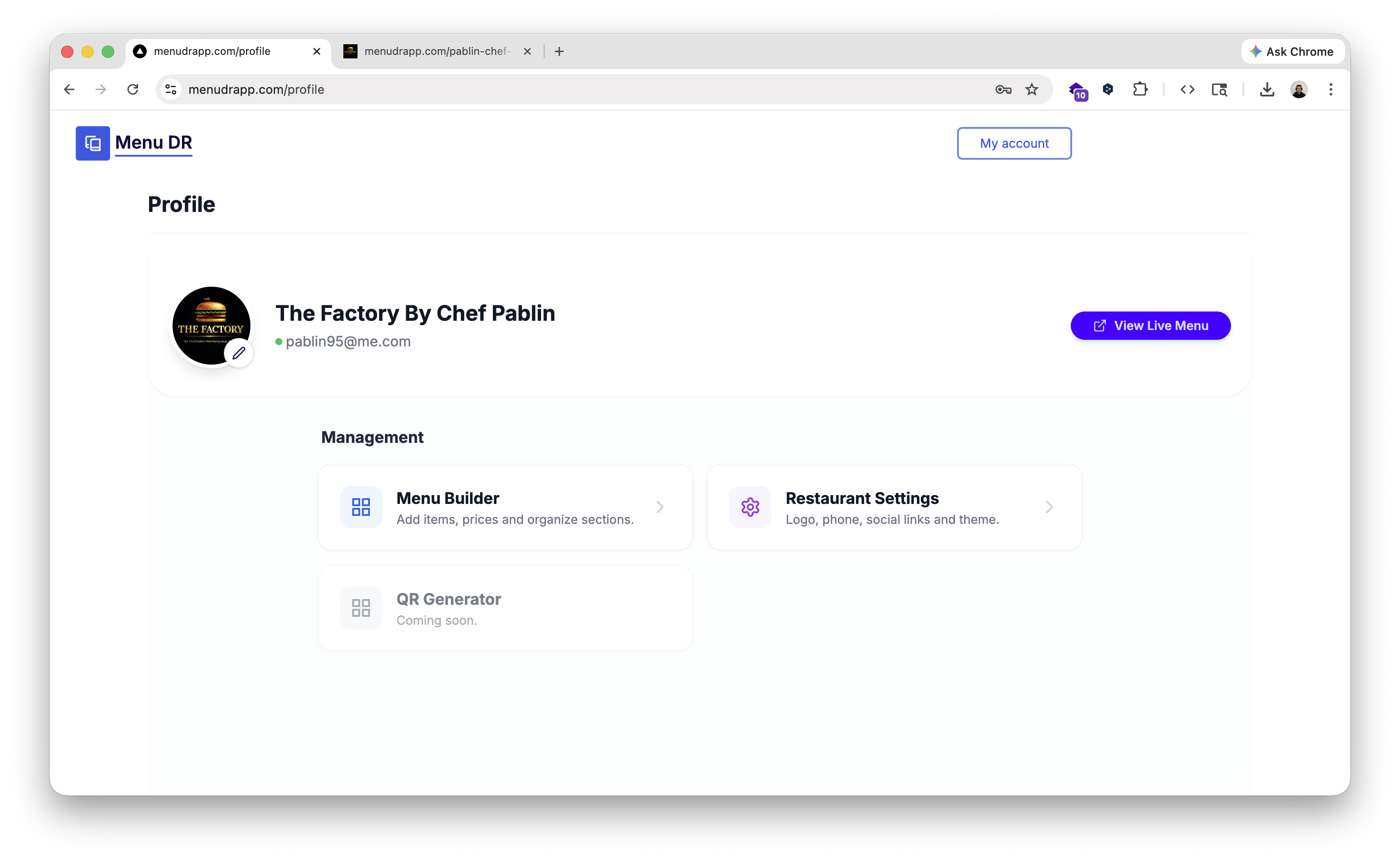
Task: Expand Menu Builder with its chevron arrow
Action: 660,507
